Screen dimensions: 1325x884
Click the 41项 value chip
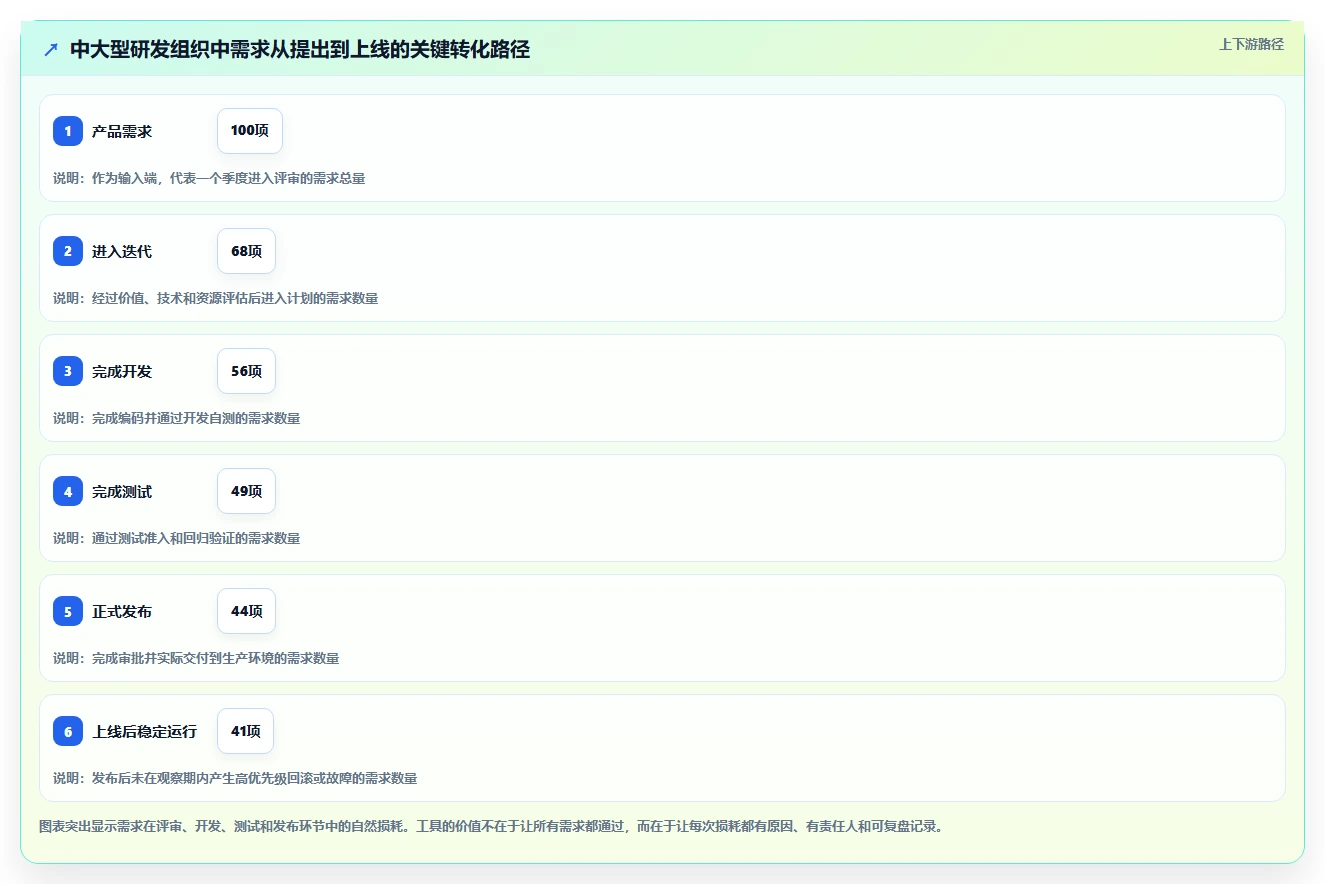pyautogui.click(x=245, y=731)
